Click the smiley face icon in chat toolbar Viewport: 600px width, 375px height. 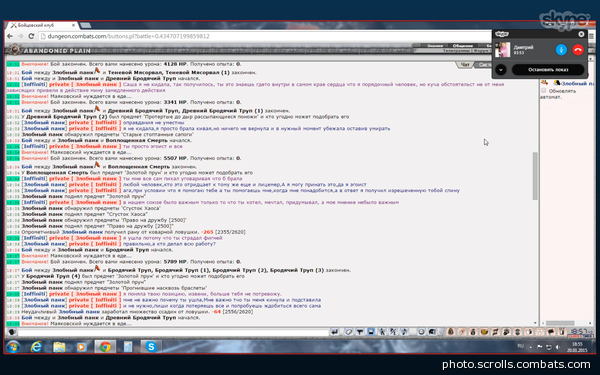tap(421, 332)
